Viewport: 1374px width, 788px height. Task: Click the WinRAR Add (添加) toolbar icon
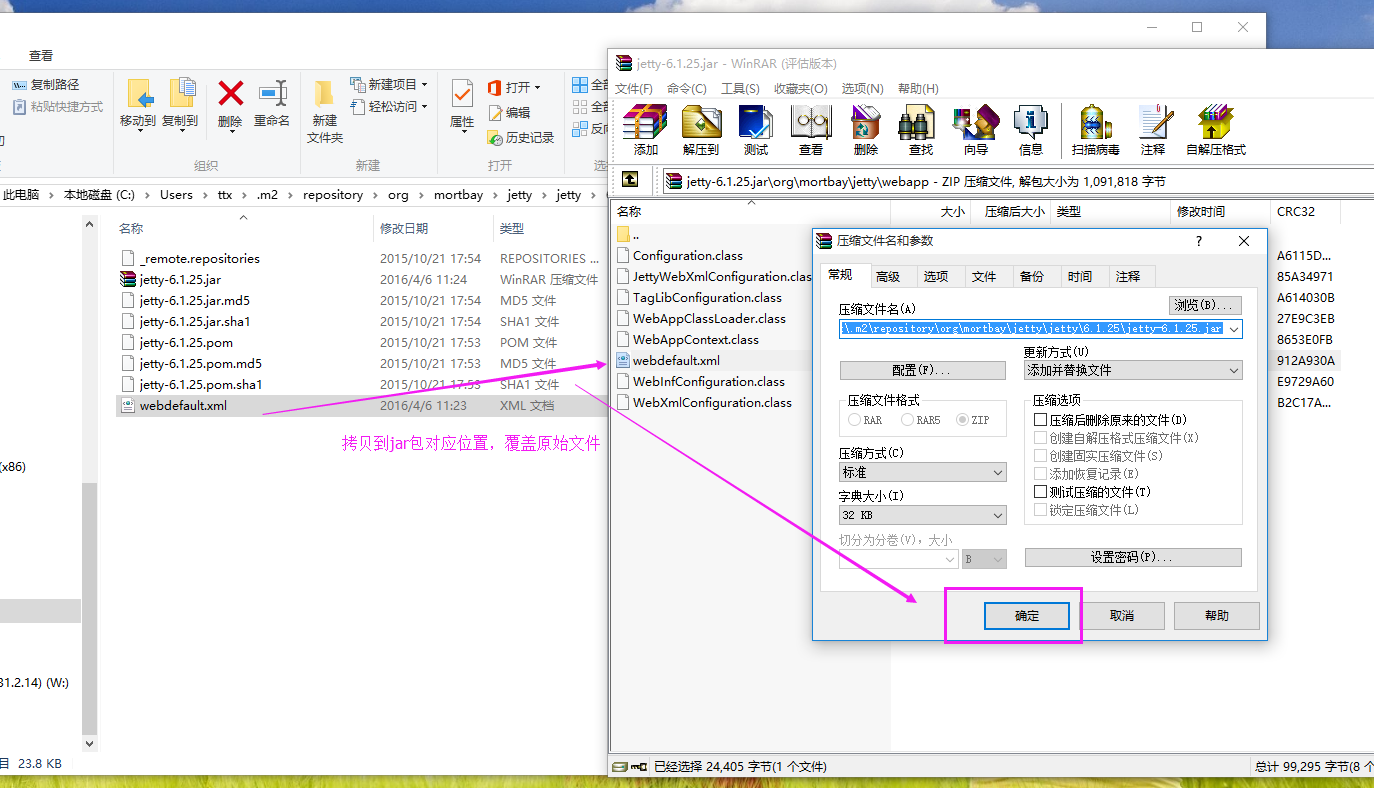(645, 123)
